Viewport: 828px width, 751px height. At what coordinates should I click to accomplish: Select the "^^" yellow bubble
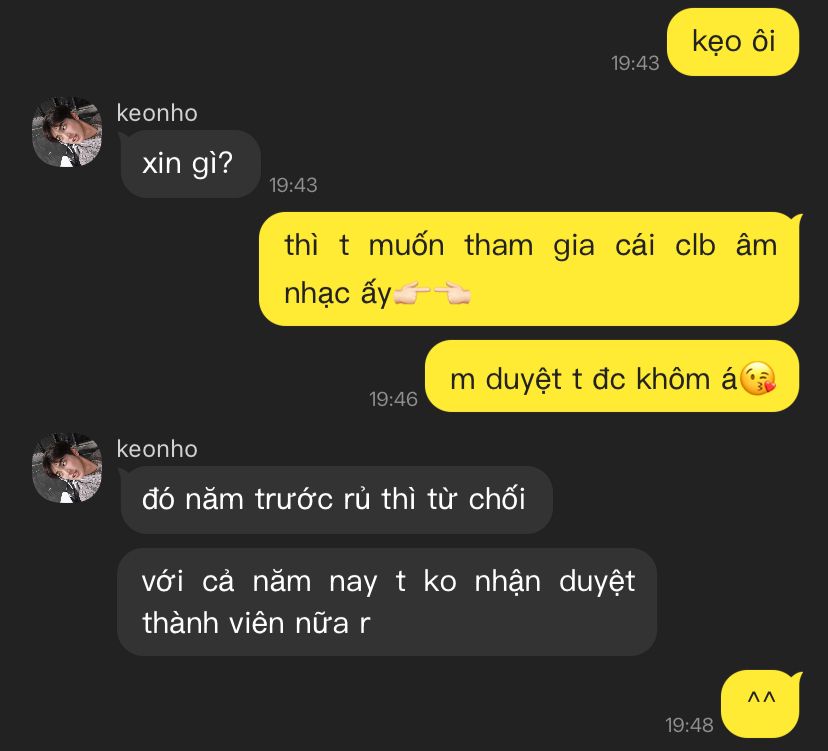761,703
